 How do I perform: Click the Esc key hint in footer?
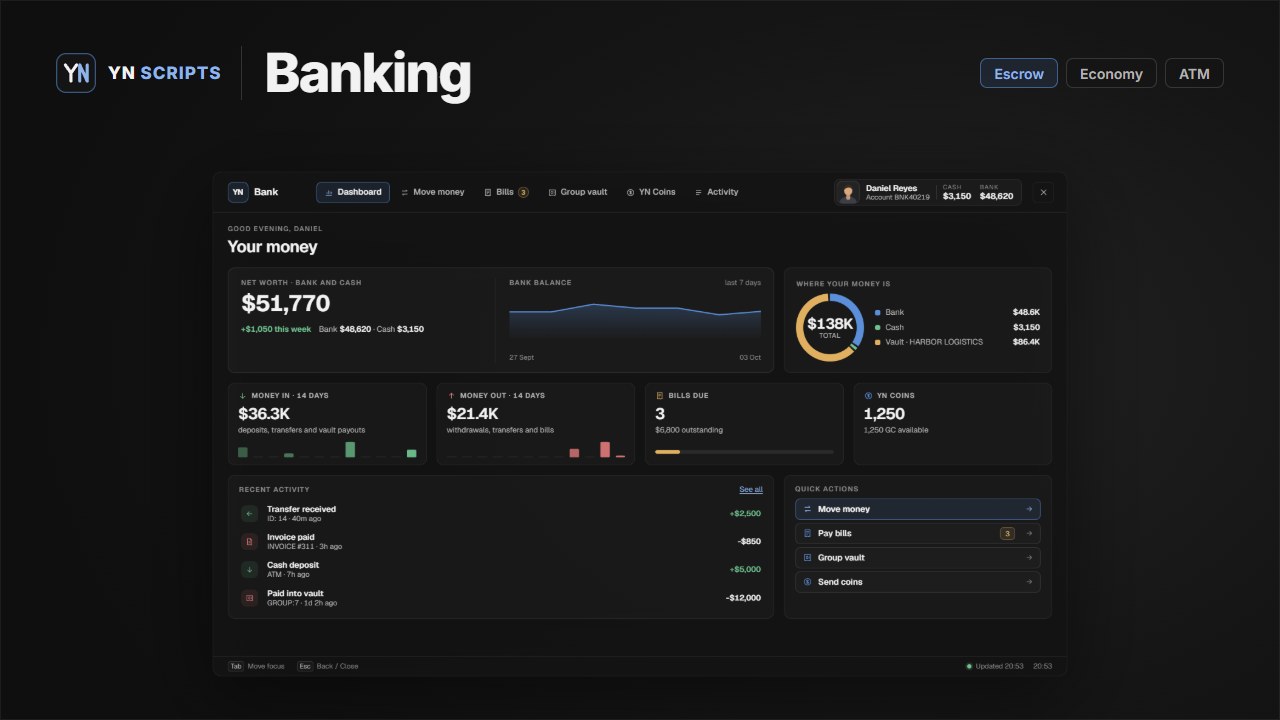click(x=305, y=666)
